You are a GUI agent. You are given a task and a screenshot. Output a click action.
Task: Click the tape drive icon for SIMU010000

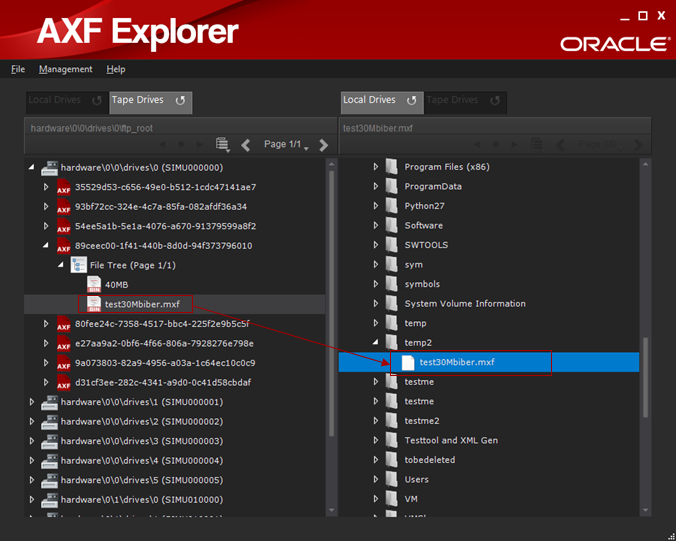[x=49, y=500]
